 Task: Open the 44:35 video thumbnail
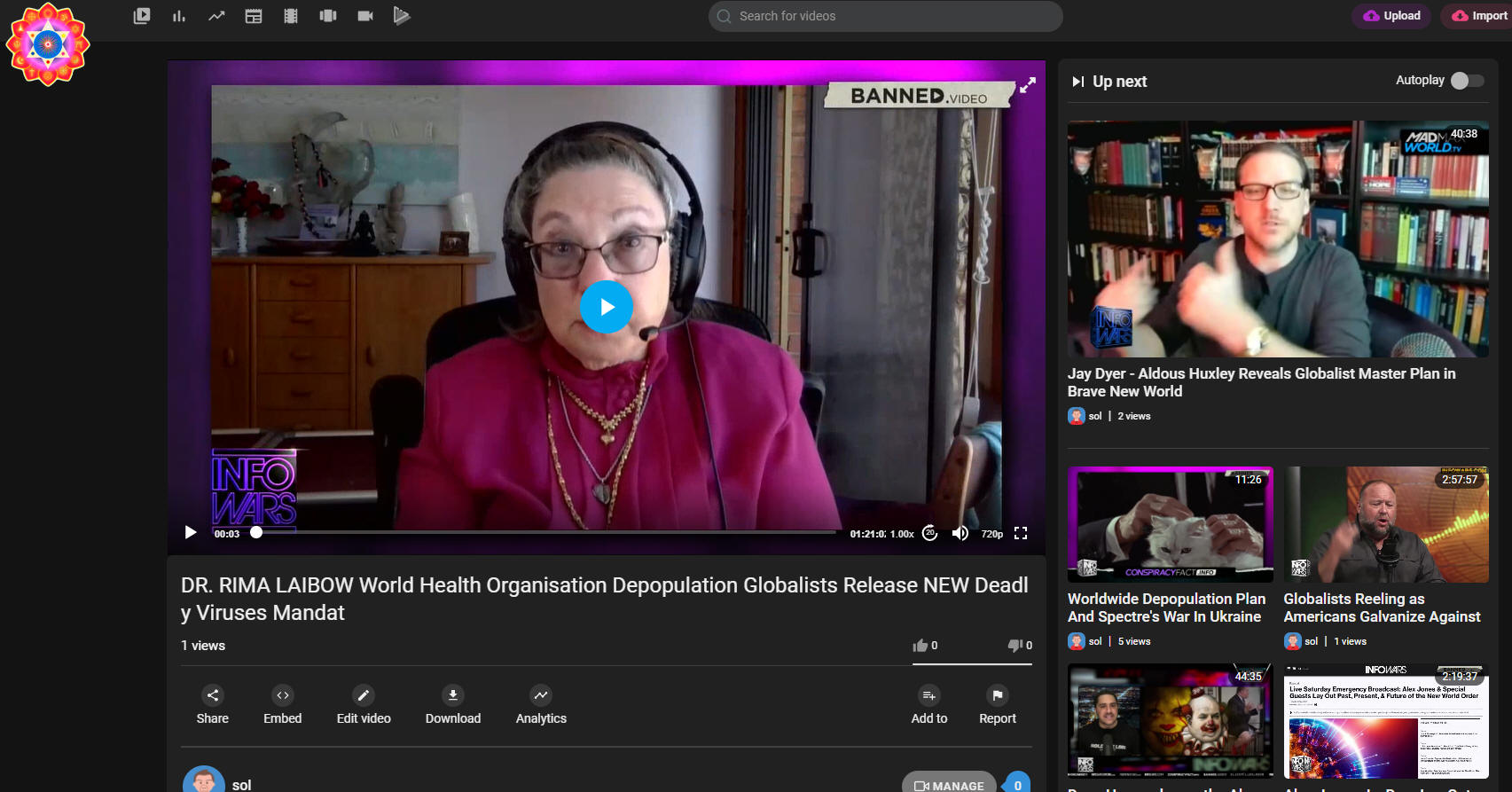point(1171,721)
